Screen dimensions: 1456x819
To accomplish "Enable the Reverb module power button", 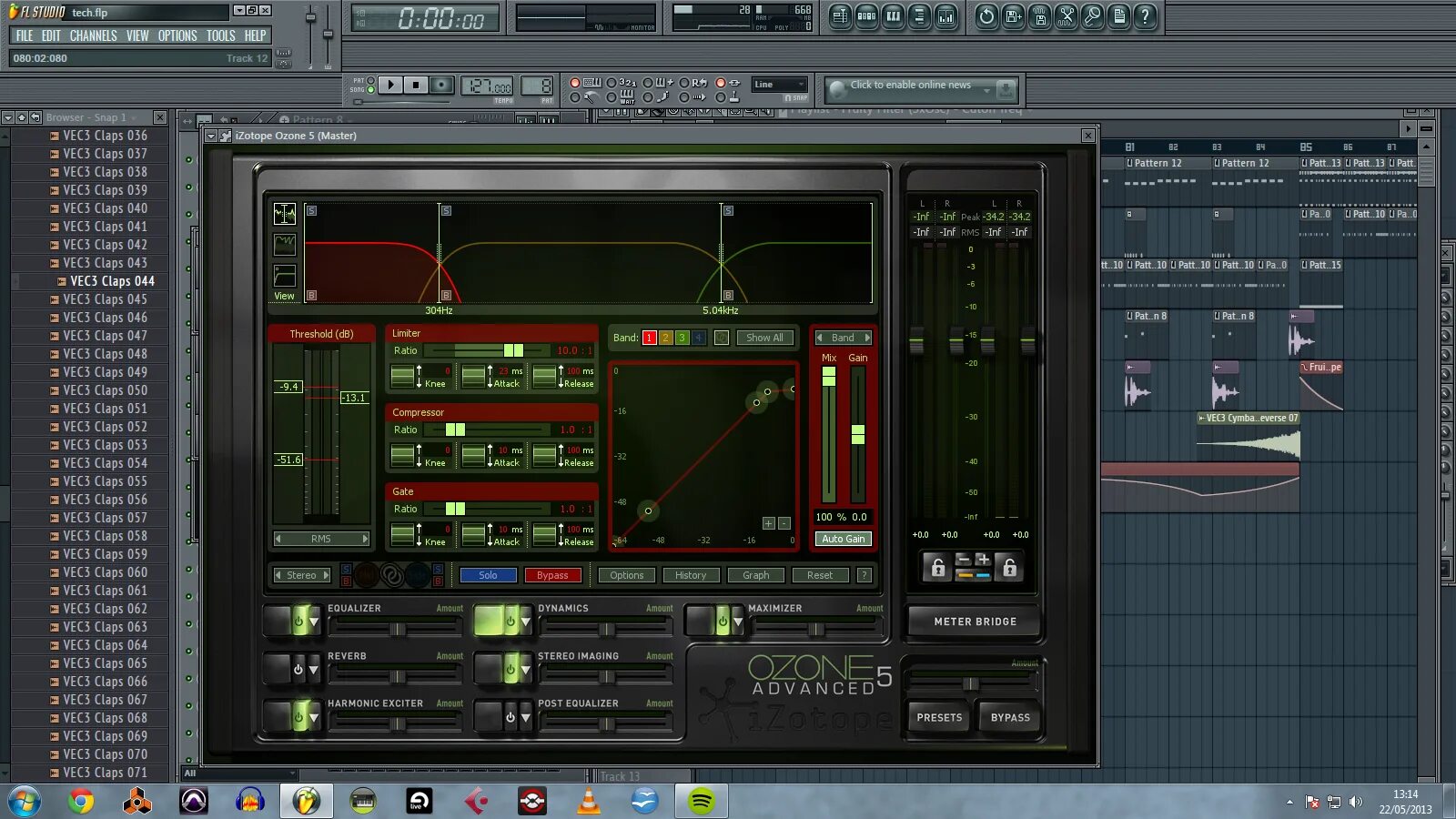I will 298,670.
